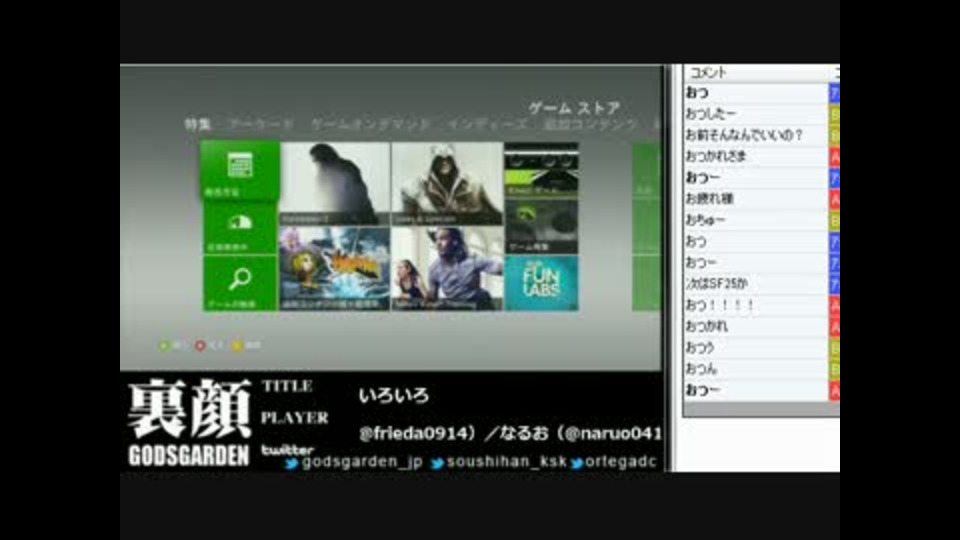
Task: Click the いろいろ title text
Action: click(x=394, y=396)
